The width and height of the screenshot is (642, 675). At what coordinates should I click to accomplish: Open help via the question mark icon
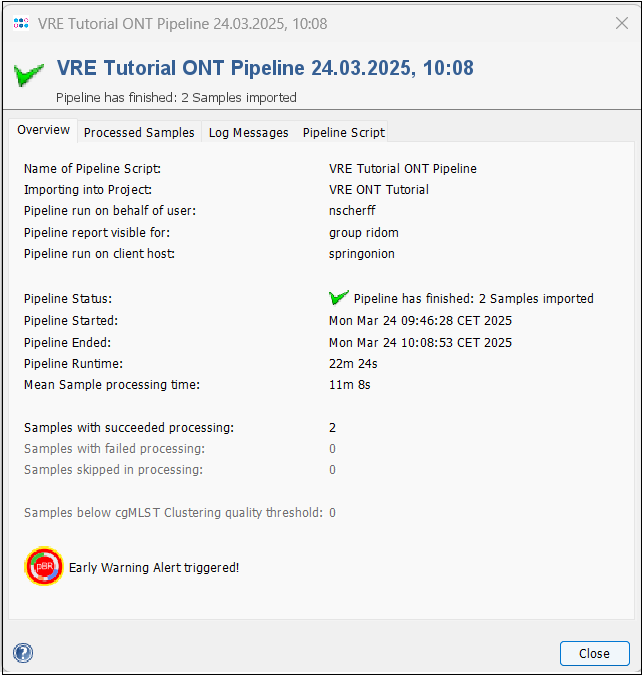[23, 653]
